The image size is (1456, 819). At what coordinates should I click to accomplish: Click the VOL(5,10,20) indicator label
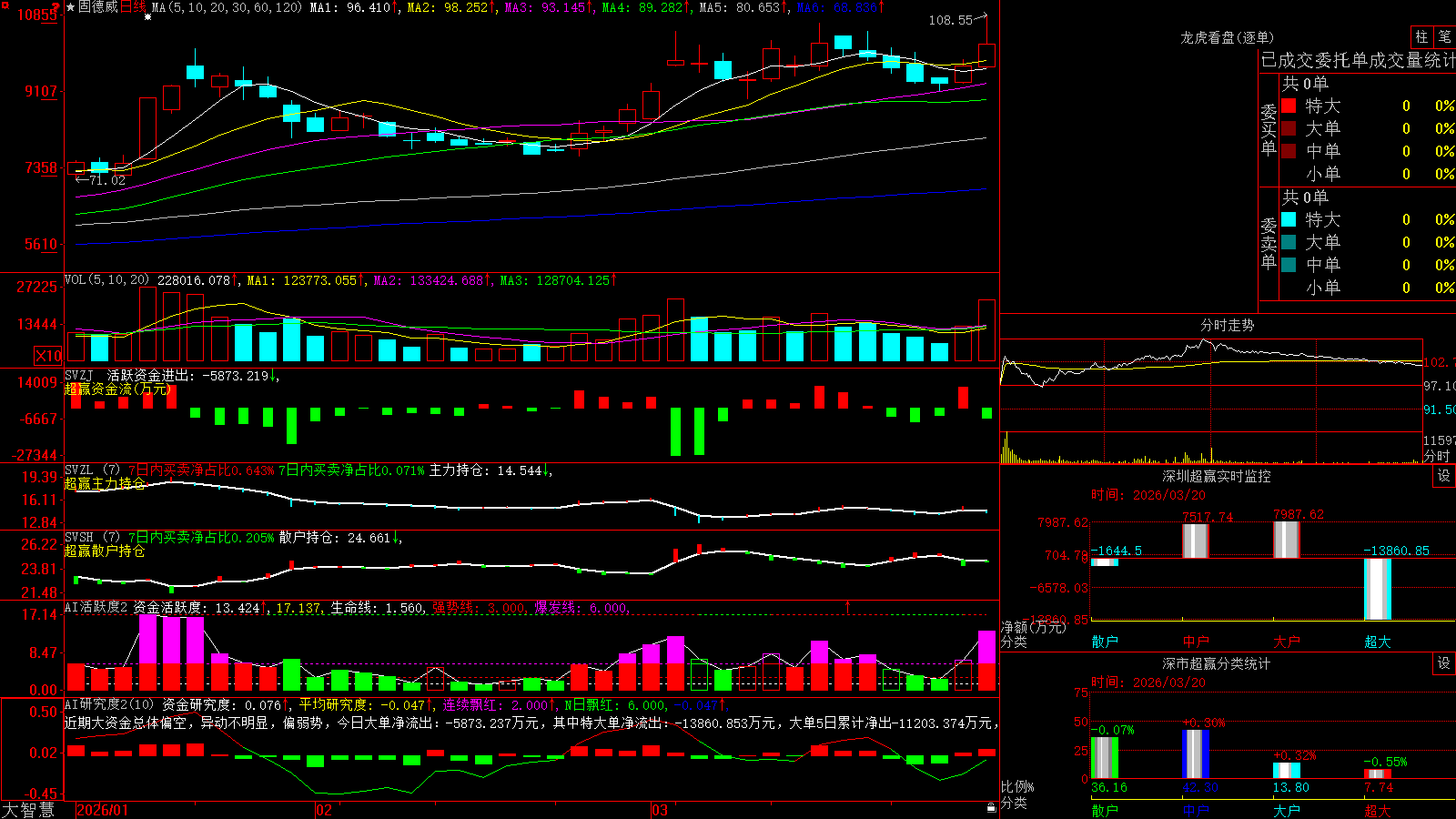[x=106, y=280]
